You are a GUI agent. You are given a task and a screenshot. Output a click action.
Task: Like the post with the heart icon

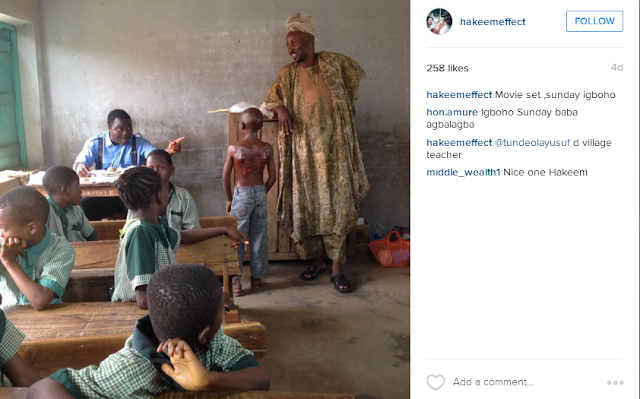coord(436,382)
